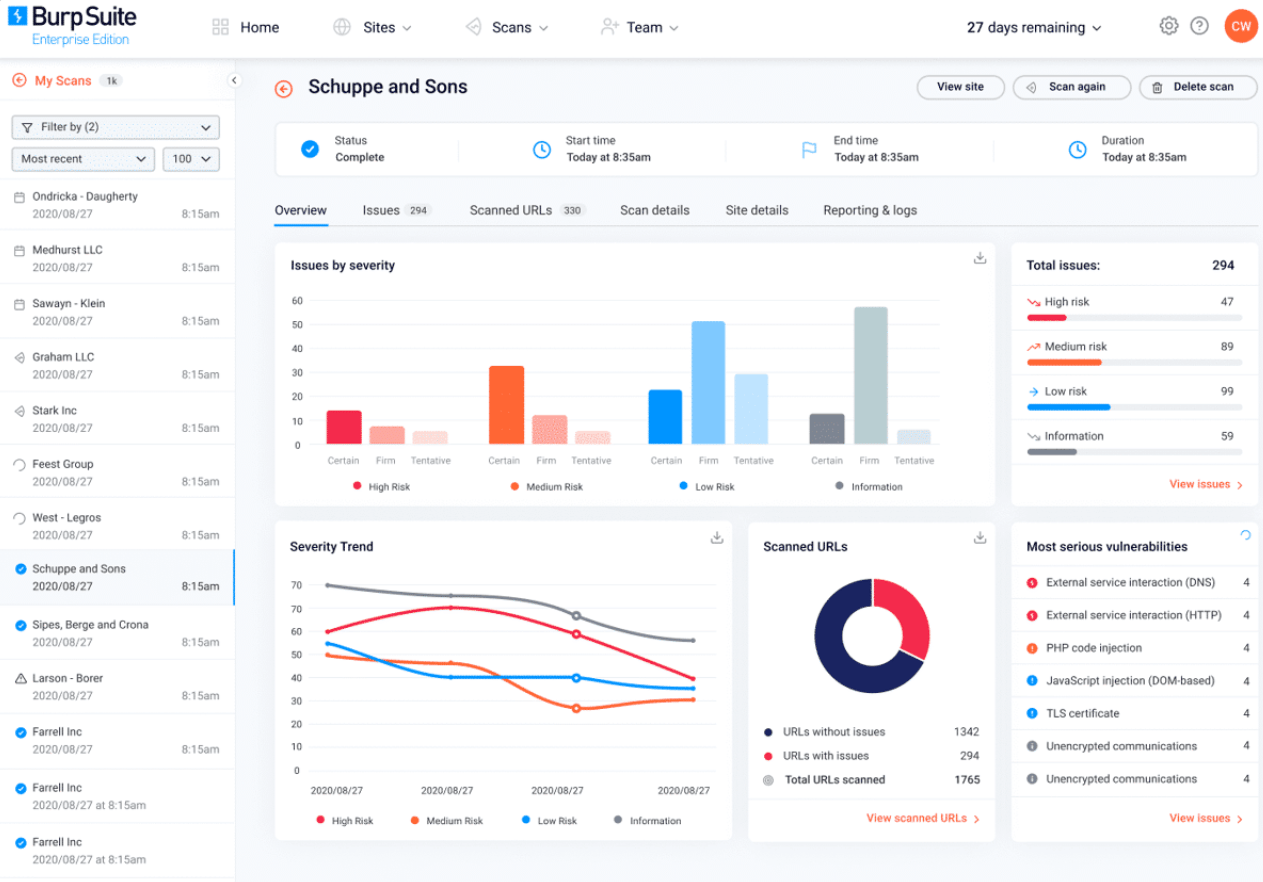Viewport: 1263px width, 882px height.
Task: Download the Scanned URLs chart
Action: pos(980,538)
